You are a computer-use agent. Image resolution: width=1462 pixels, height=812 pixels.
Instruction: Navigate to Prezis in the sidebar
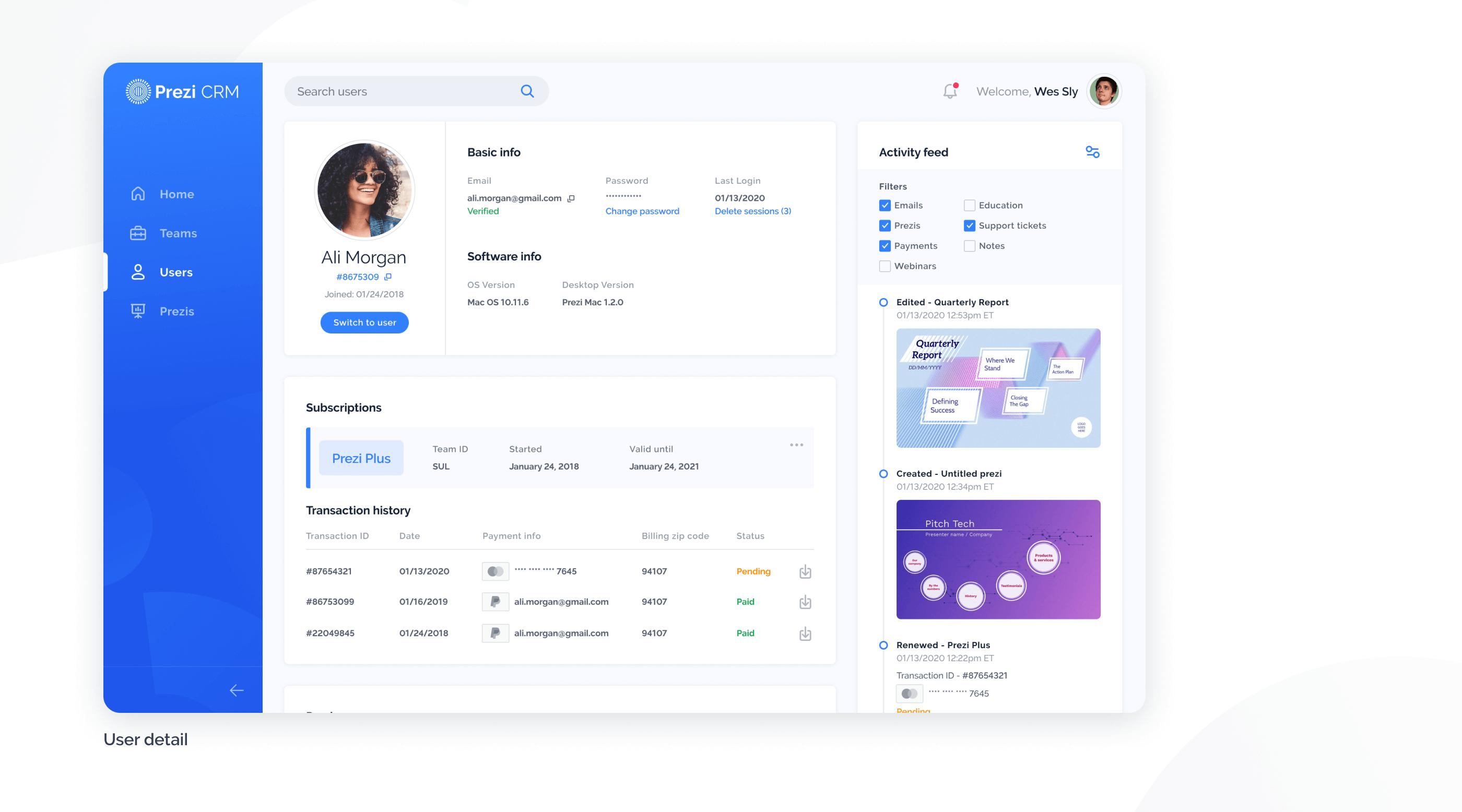(176, 312)
